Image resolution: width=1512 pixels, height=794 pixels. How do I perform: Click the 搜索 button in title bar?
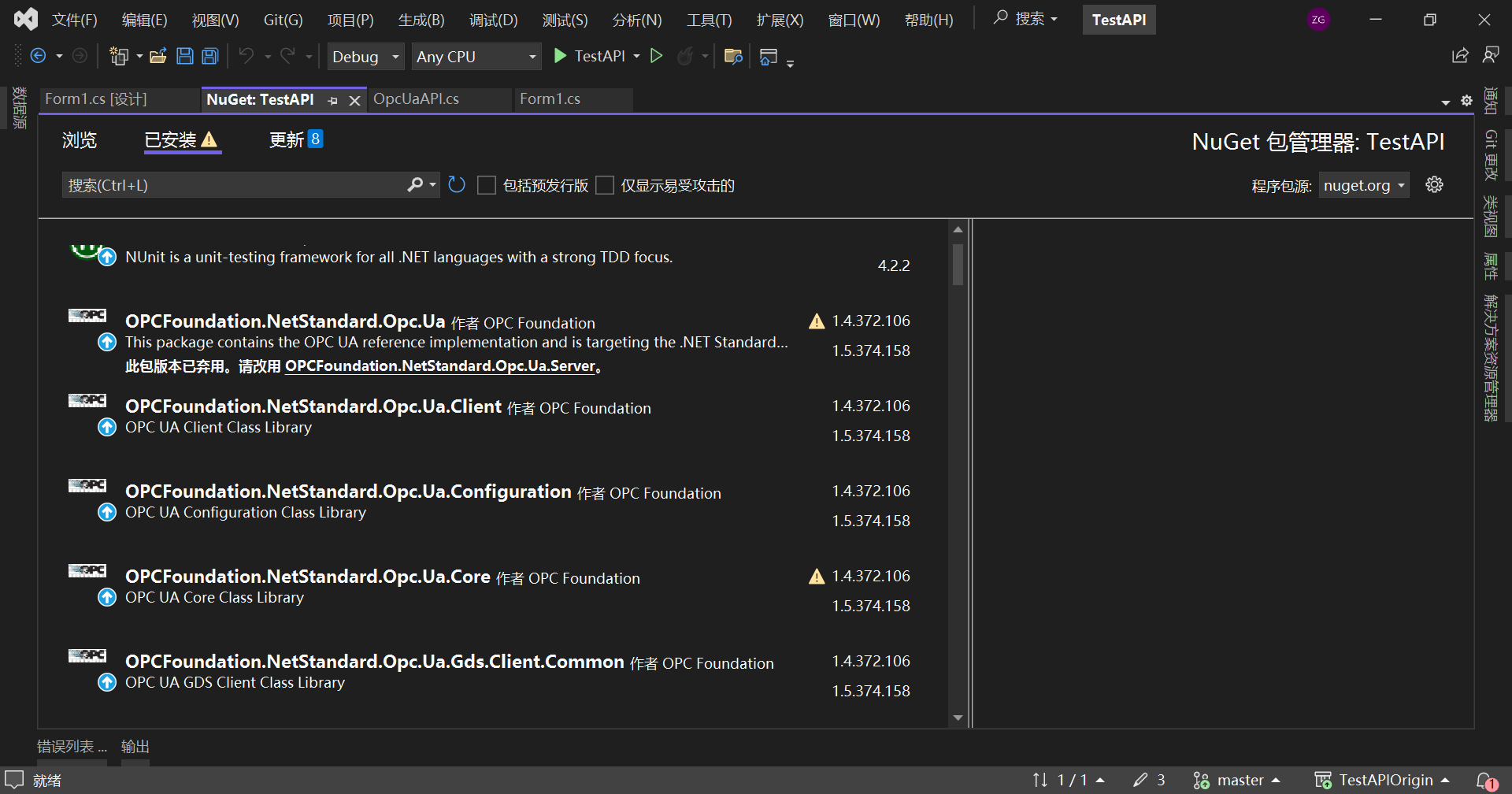pyautogui.click(x=1025, y=19)
